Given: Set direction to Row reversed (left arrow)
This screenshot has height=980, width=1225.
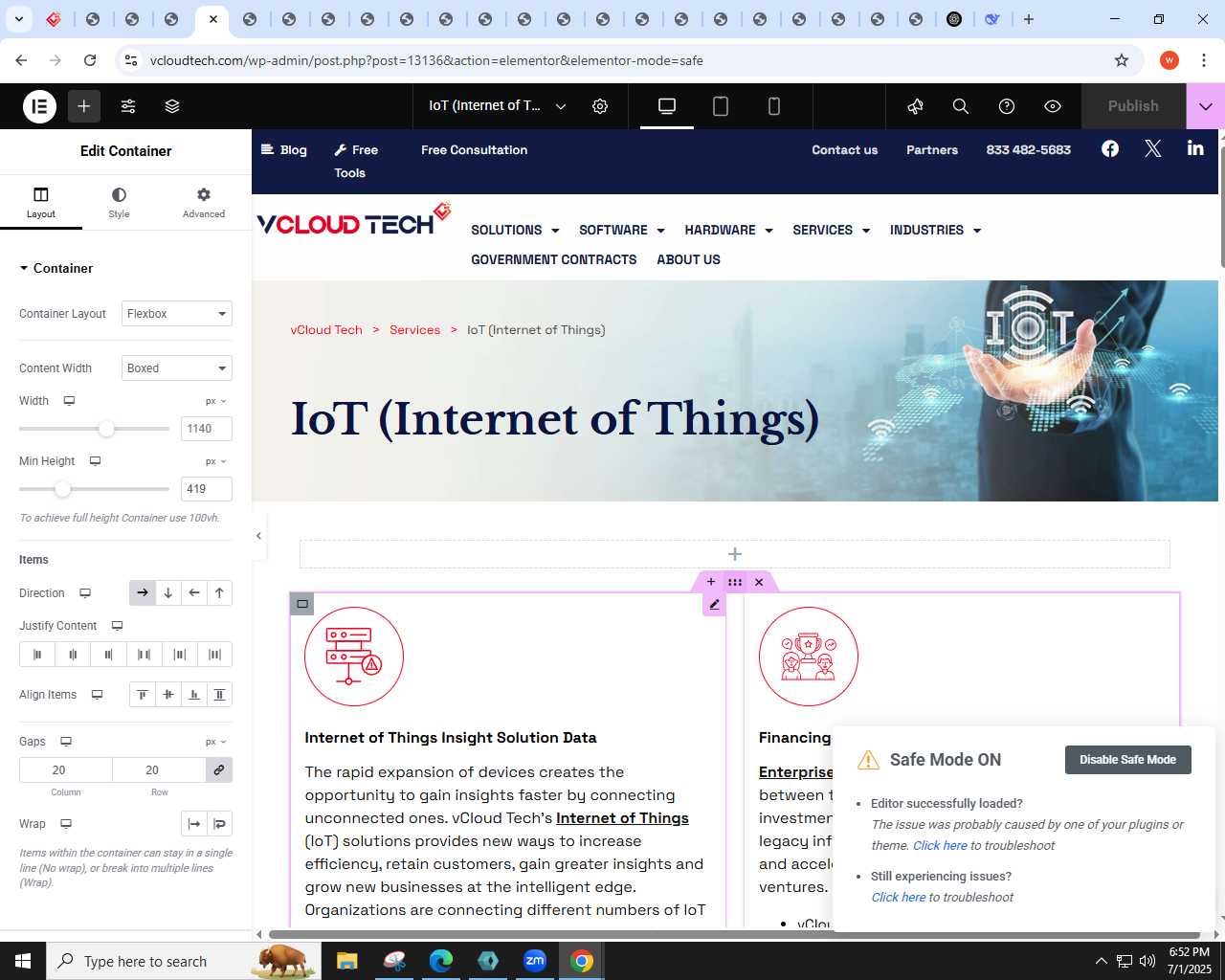Looking at the screenshot, I should (x=194, y=593).
